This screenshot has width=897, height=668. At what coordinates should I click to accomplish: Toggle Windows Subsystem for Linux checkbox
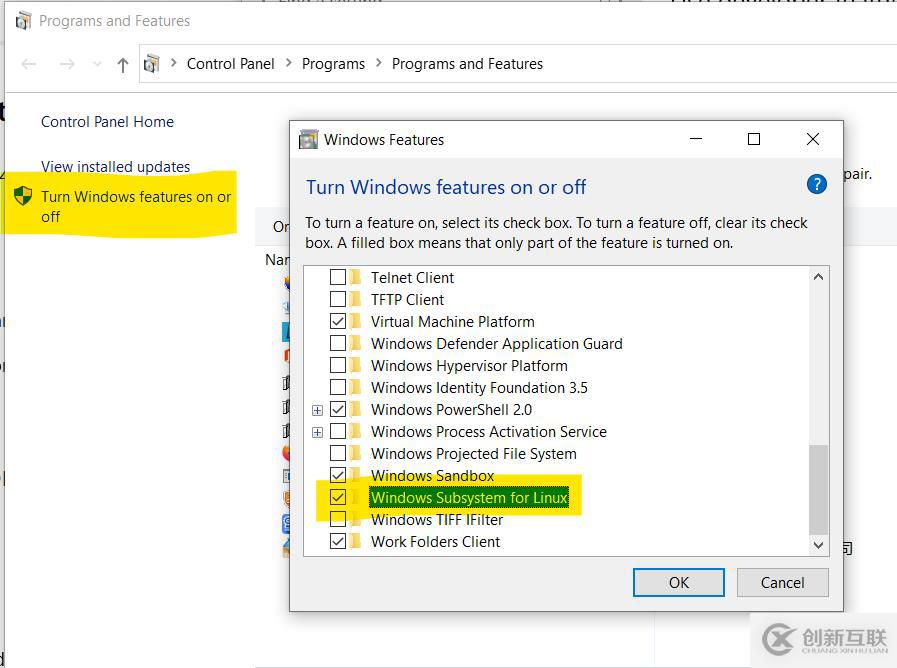tap(338, 498)
